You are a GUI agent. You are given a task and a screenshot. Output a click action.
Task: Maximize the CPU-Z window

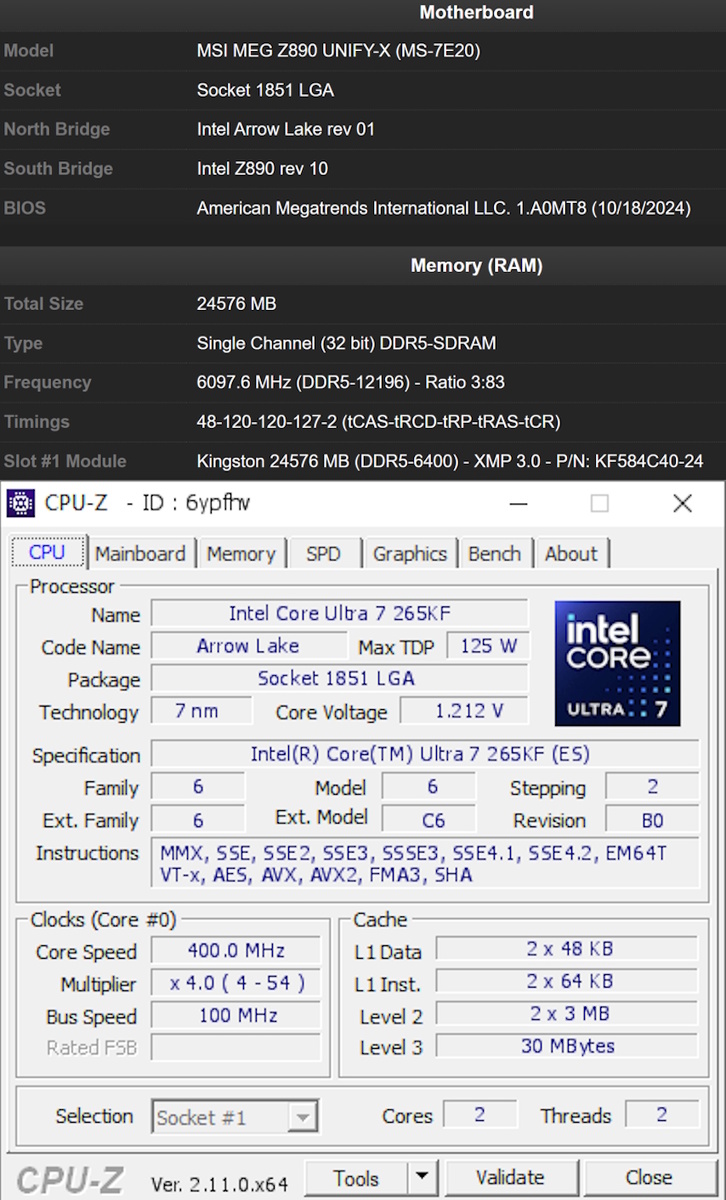[x=599, y=503]
